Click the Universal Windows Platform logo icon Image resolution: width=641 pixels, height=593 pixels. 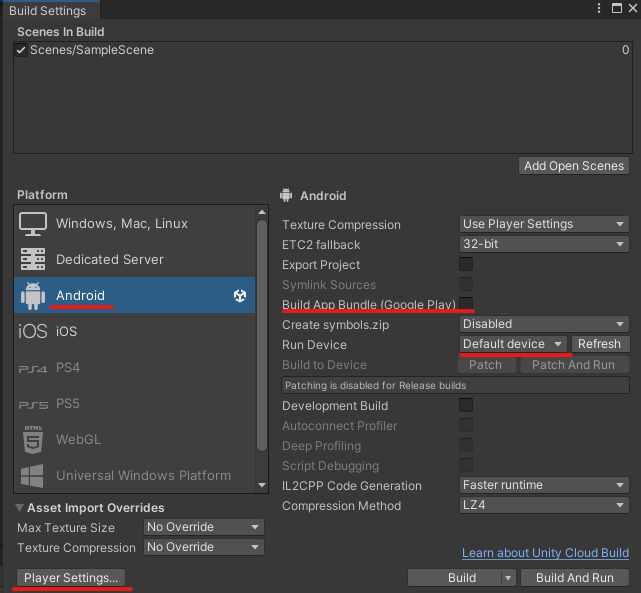pos(32,476)
